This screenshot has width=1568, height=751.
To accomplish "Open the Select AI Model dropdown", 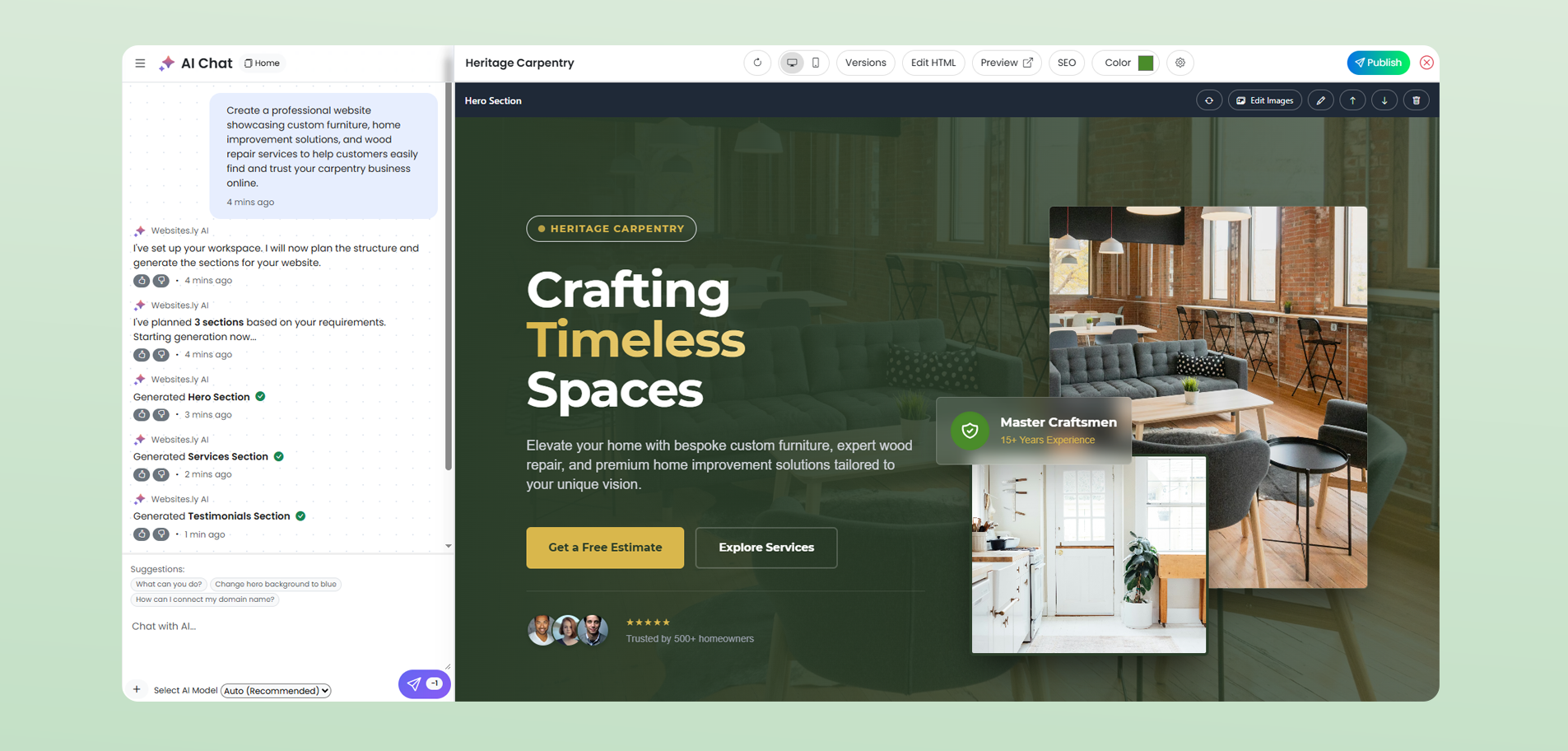I will tap(276, 691).
